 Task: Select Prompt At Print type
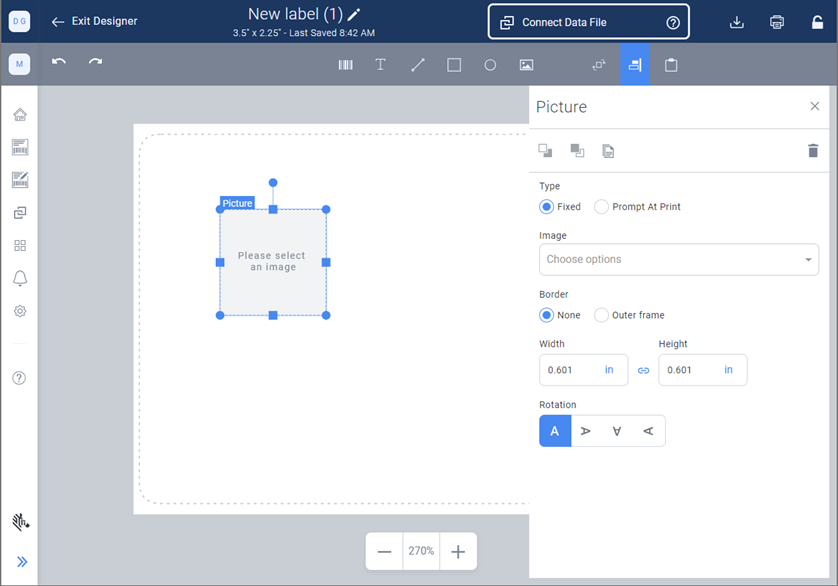pyautogui.click(x=601, y=207)
